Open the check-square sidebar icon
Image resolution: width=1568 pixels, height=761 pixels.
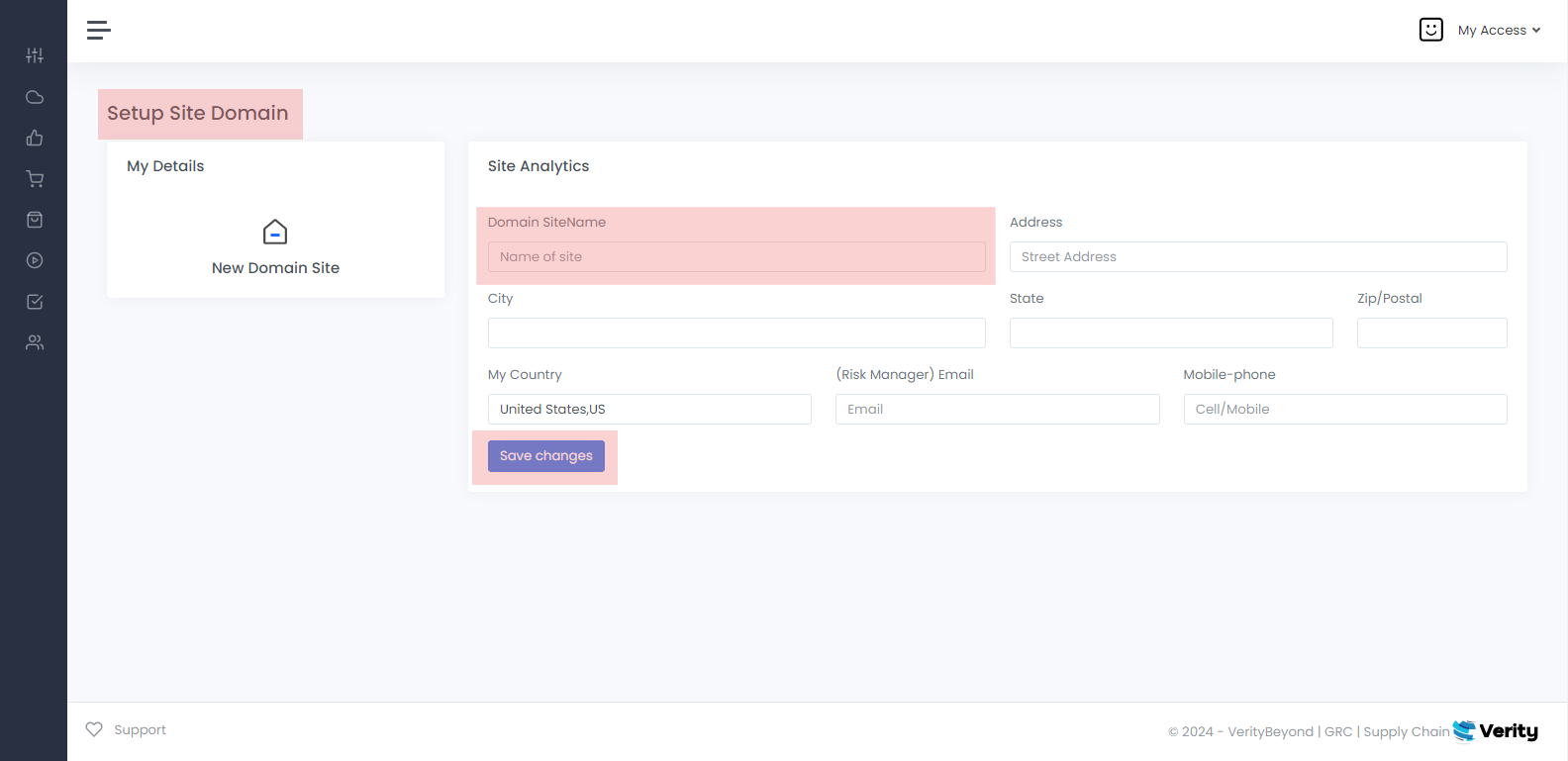[35, 302]
